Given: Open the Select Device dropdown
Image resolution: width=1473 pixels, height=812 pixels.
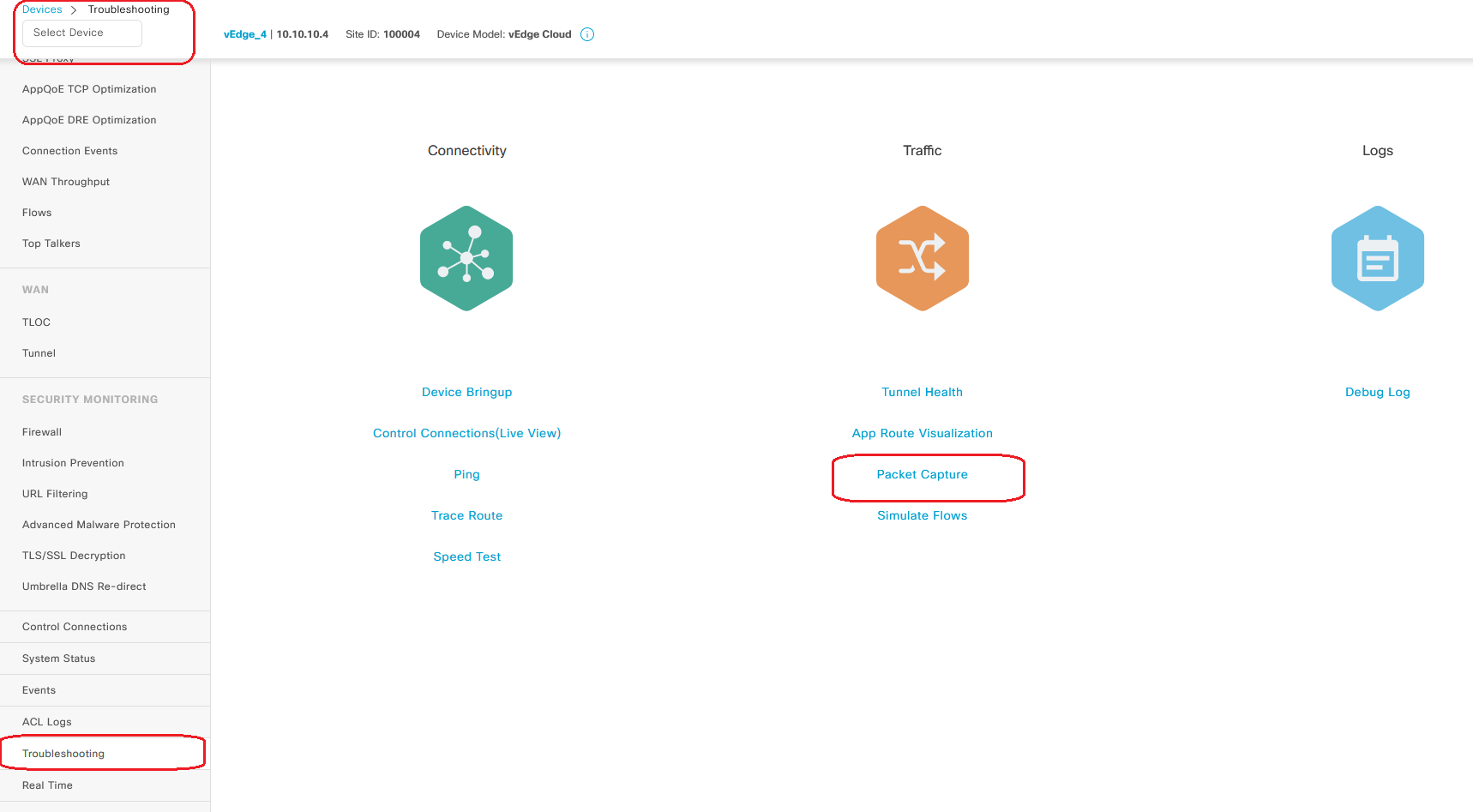Looking at the screenshot, I should pos(82,33).
